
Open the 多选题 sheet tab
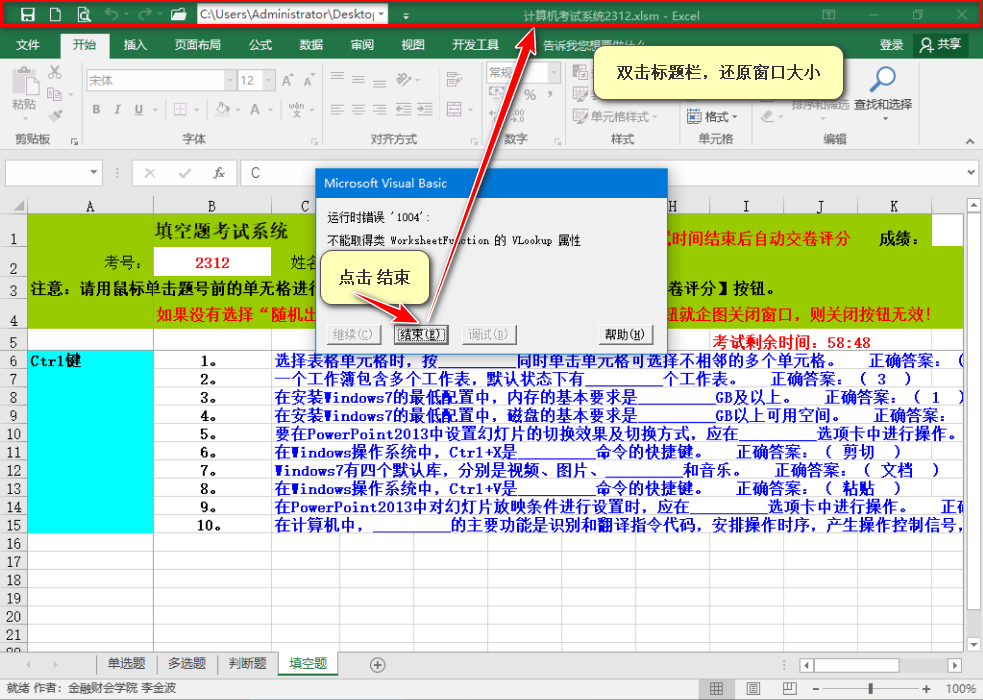tap(187, 664)
